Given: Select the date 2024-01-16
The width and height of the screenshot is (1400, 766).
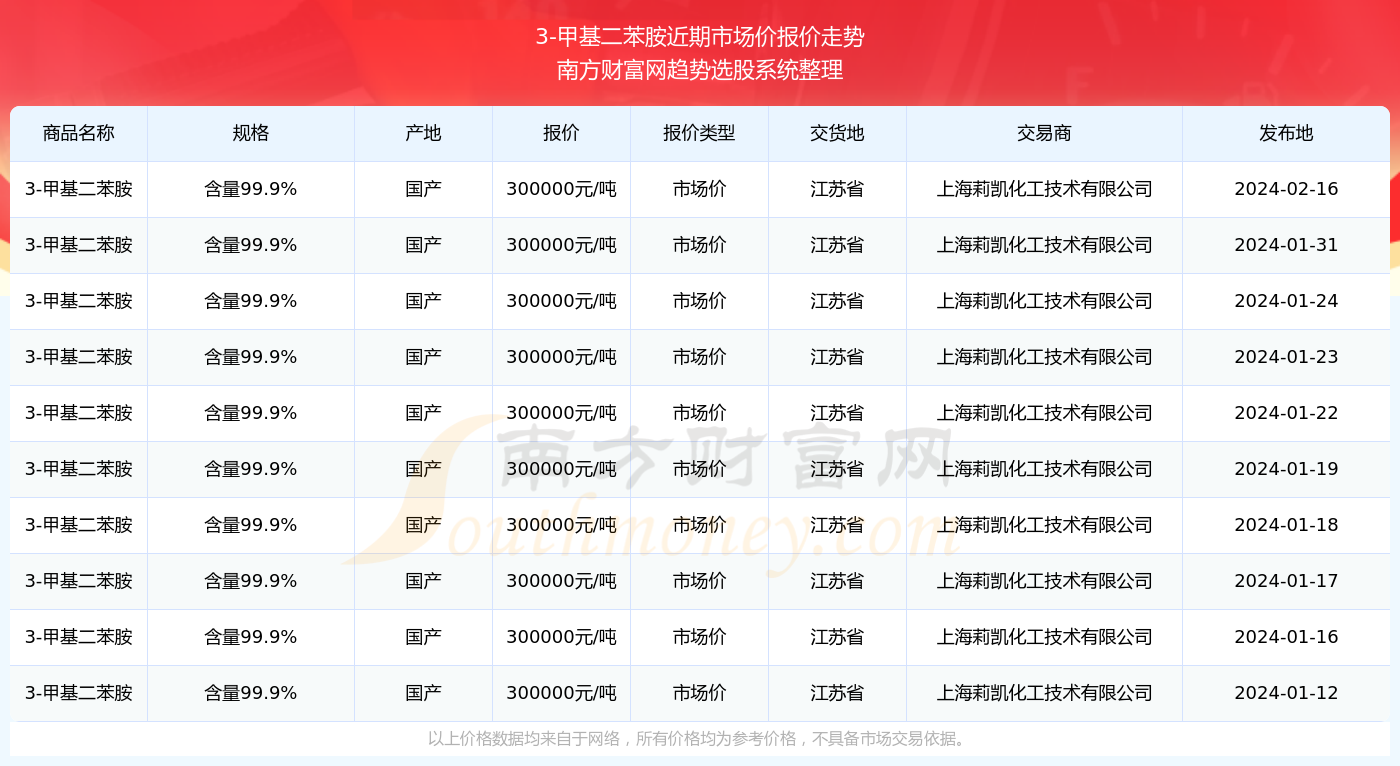Looking at the screenshot, I should tap(1286, 637).
